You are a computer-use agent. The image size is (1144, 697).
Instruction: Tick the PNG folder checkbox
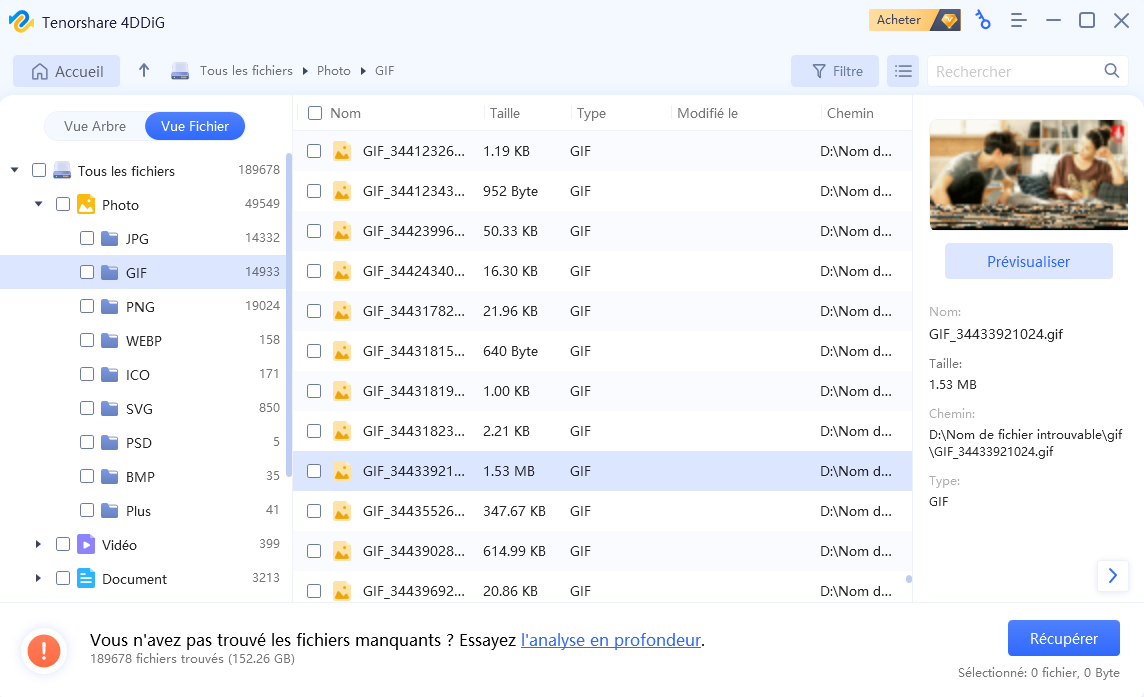coord(87,307)
